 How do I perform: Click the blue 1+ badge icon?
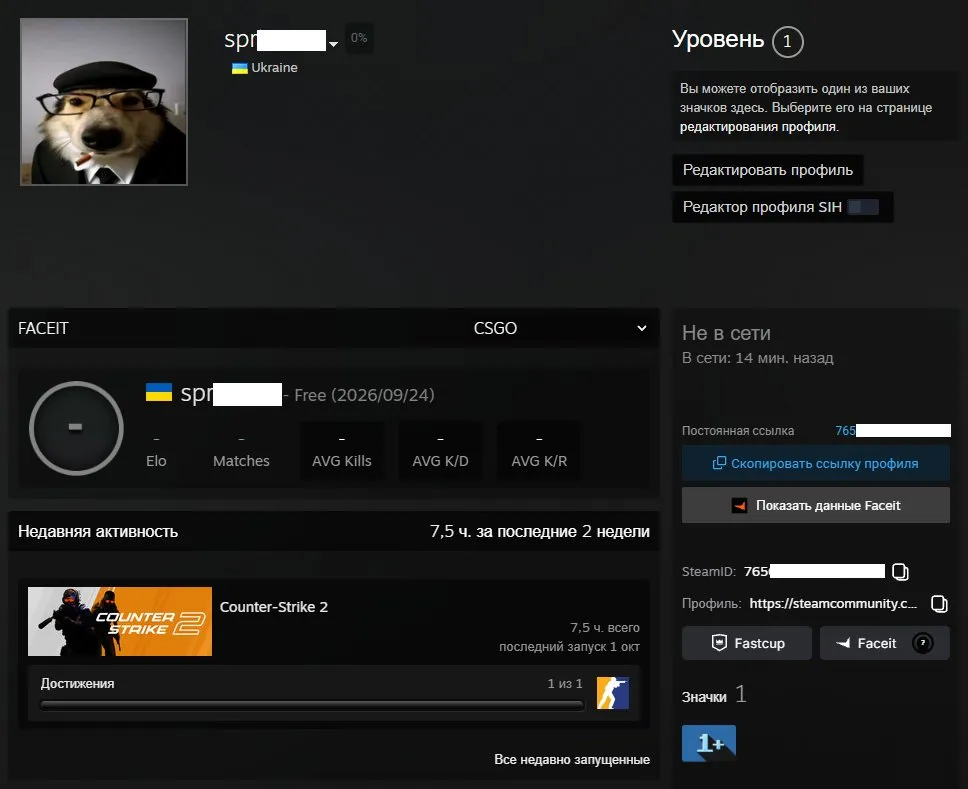pyautogui.click(x=709, y=743)
